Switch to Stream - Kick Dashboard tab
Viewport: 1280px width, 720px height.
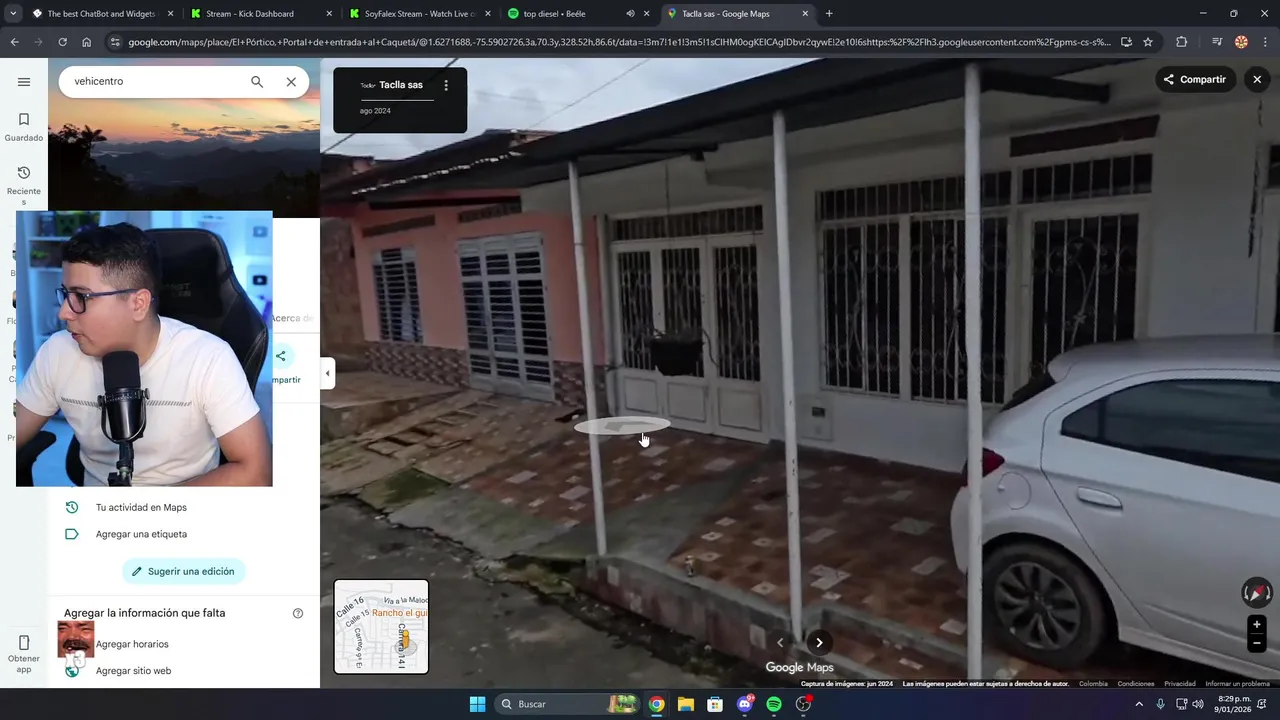click(260, 14)
